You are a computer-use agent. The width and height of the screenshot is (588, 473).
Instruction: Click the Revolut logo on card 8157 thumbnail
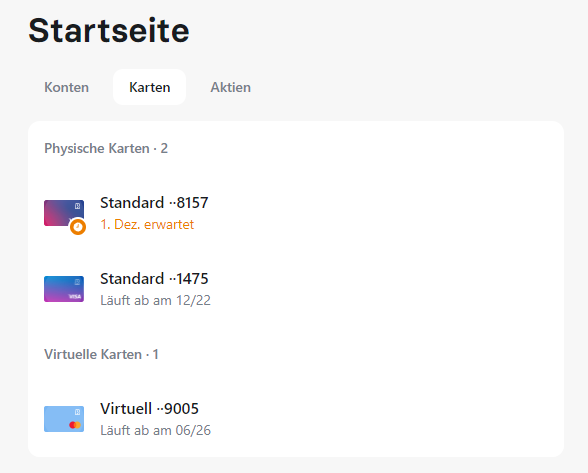[x=78, y=206]
